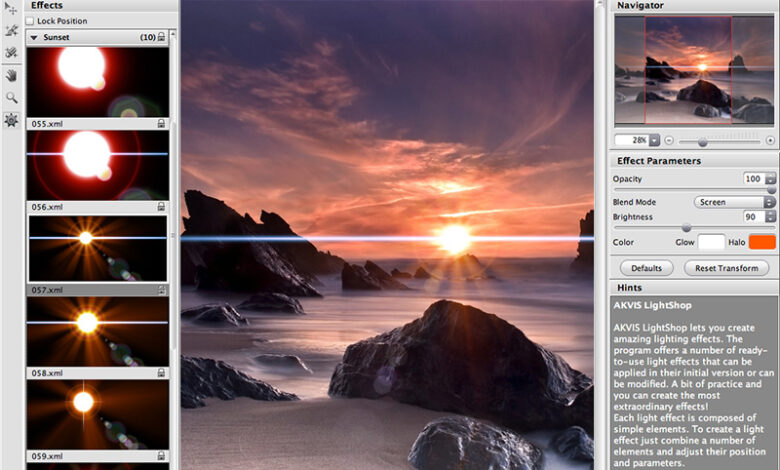Click the 057.xml file name label
780x470 pixels.
click(47, 289)
